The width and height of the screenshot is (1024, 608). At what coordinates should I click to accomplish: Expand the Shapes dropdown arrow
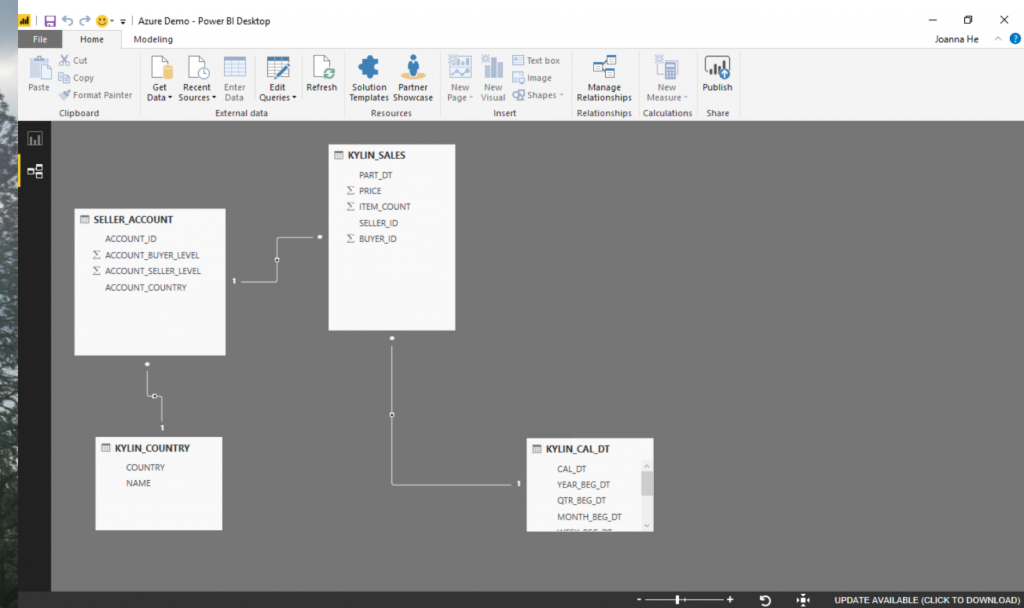coord(561,95)
